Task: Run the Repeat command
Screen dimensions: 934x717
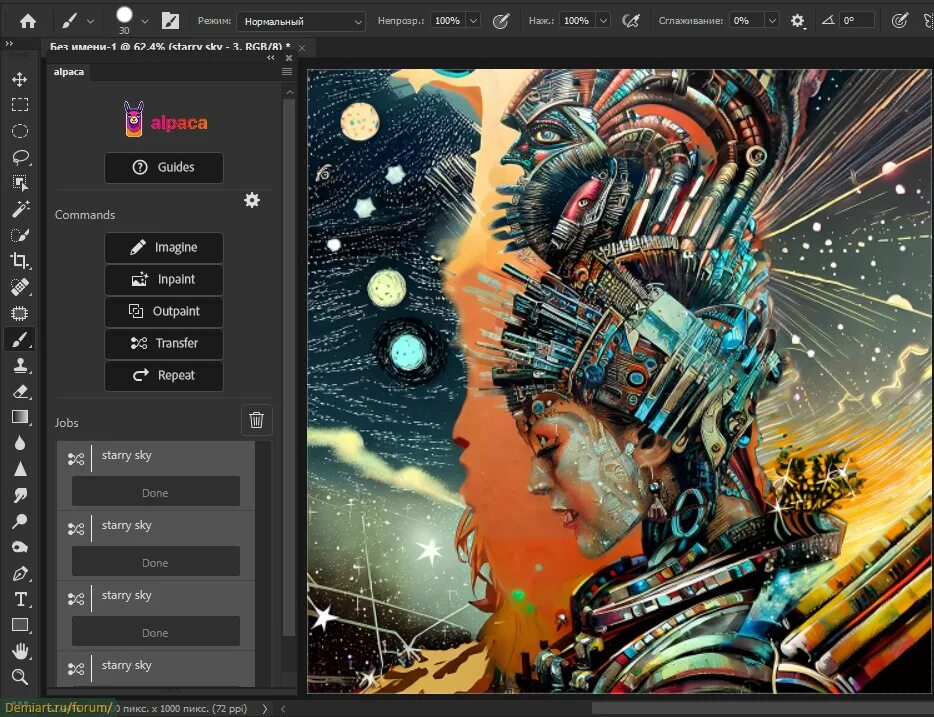Action: 164,376
